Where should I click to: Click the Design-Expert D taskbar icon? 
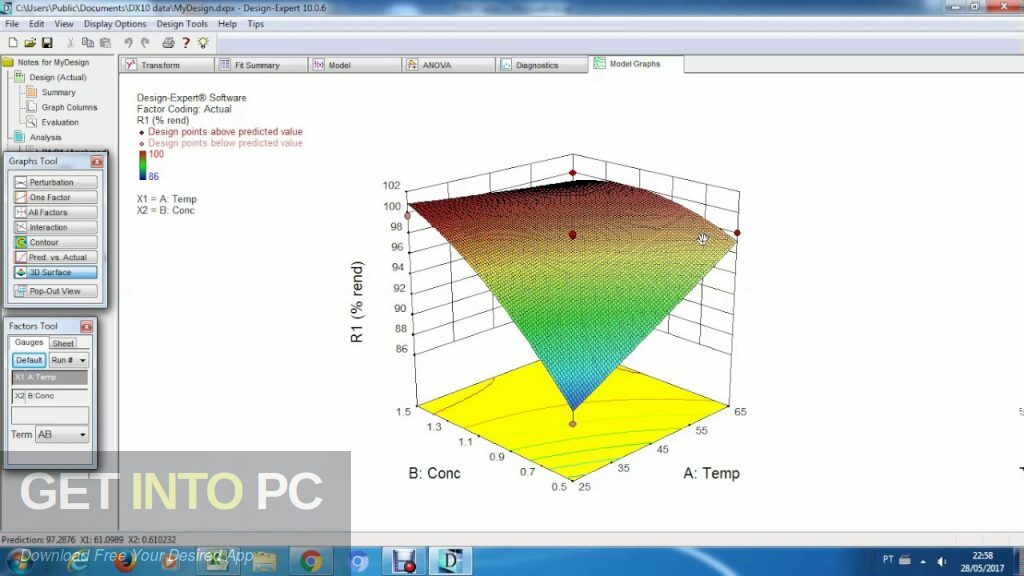click(450, 561)
